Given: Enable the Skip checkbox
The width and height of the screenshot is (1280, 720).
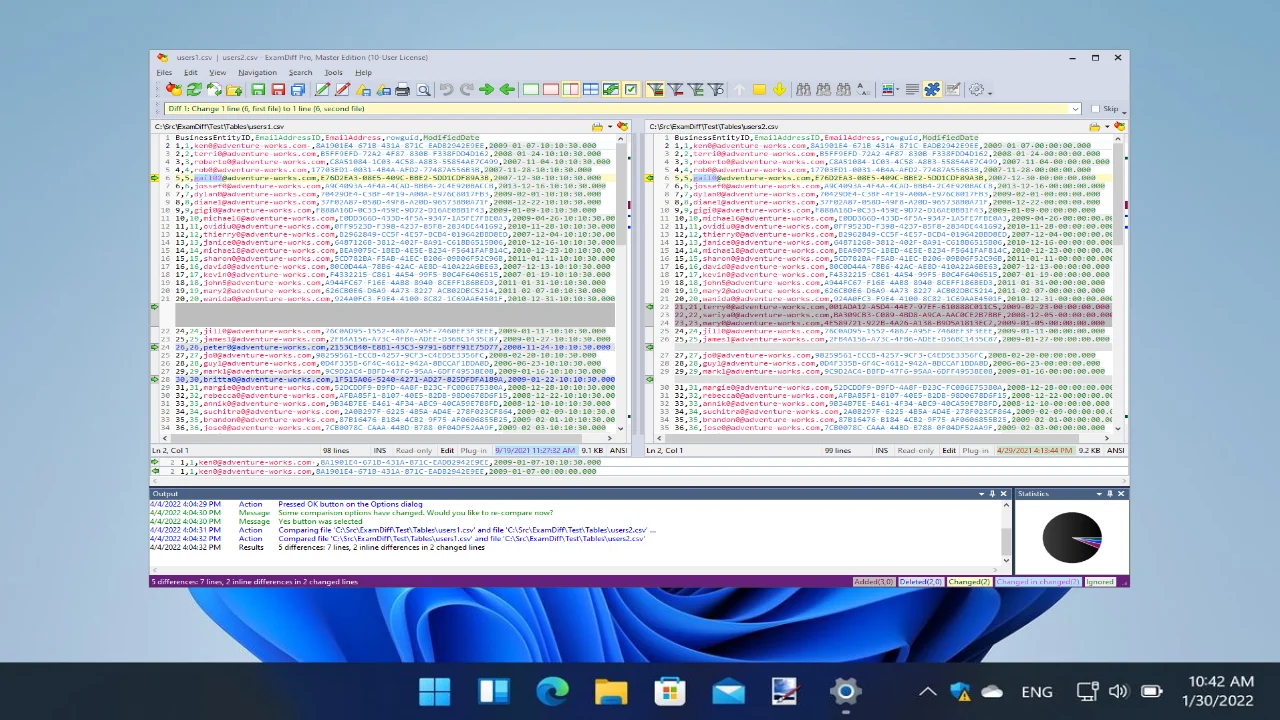Looking at the screenshot, I should click(x=1097, y=109).
